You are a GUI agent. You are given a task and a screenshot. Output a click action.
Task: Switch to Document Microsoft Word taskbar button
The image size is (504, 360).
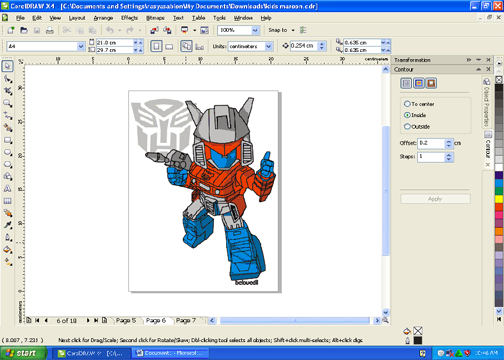(170, 353)
